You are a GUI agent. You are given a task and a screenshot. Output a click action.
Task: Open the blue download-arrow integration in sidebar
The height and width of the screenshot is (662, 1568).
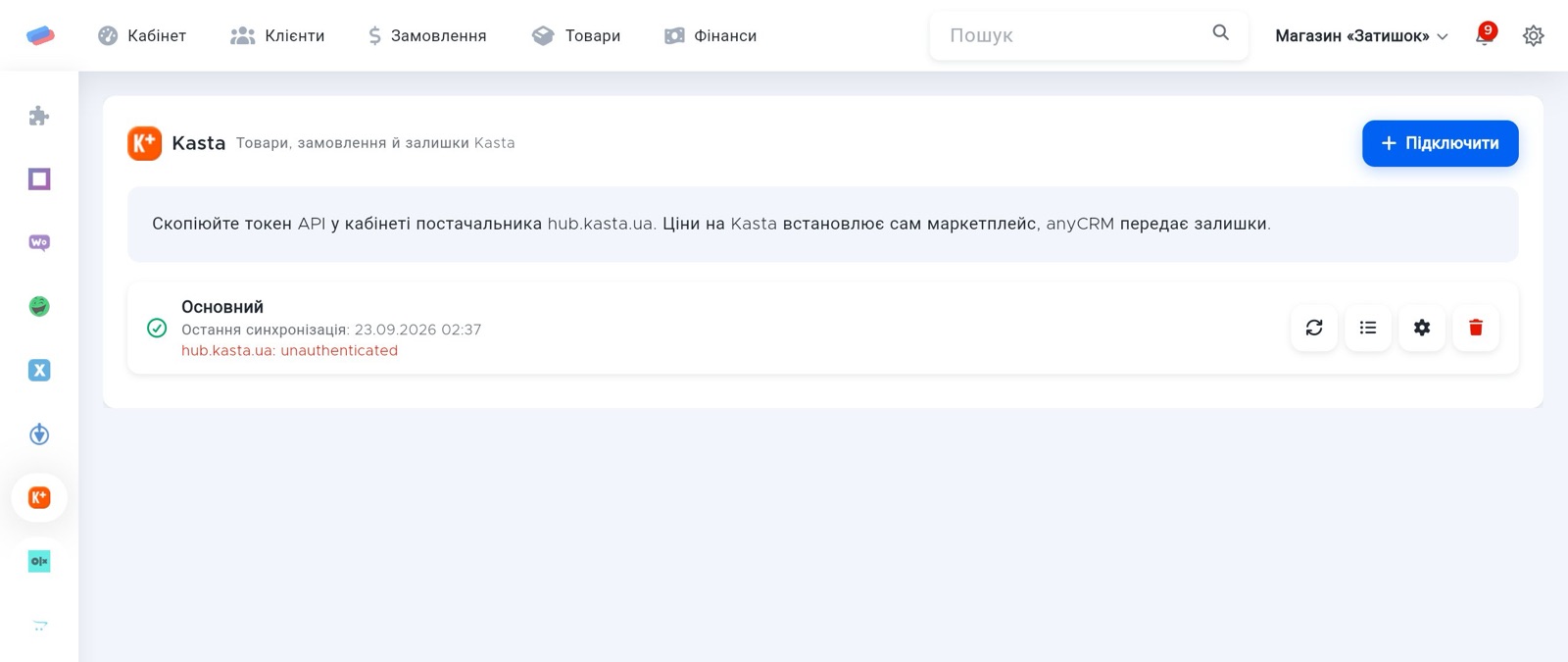[39, 434]
